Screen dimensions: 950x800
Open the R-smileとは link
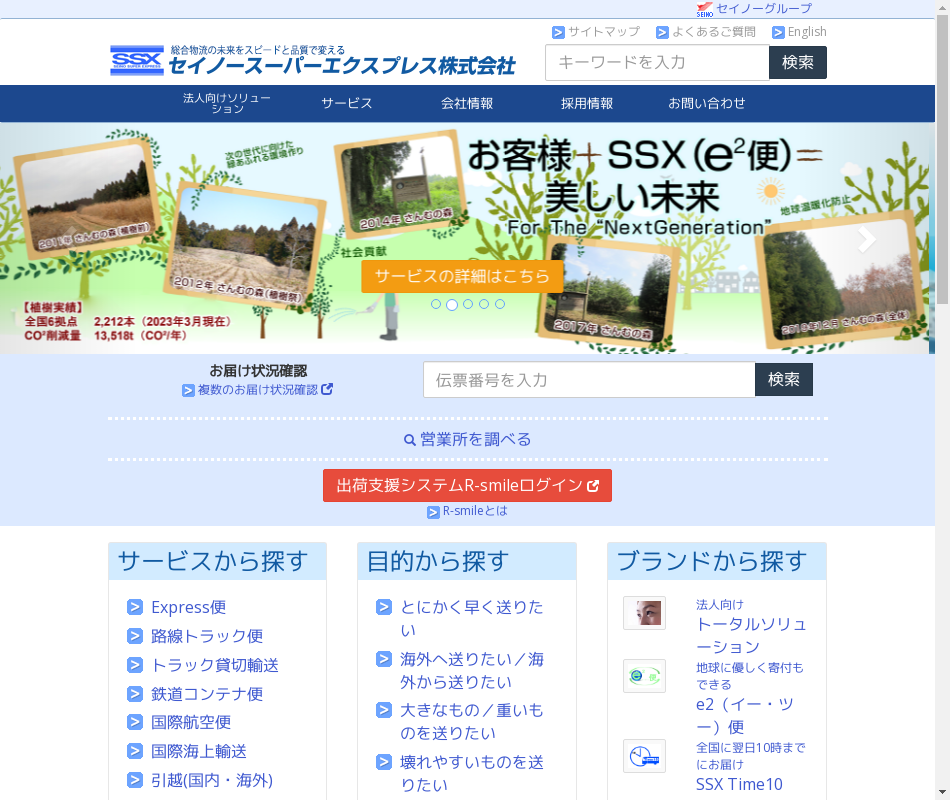[475, 512]
